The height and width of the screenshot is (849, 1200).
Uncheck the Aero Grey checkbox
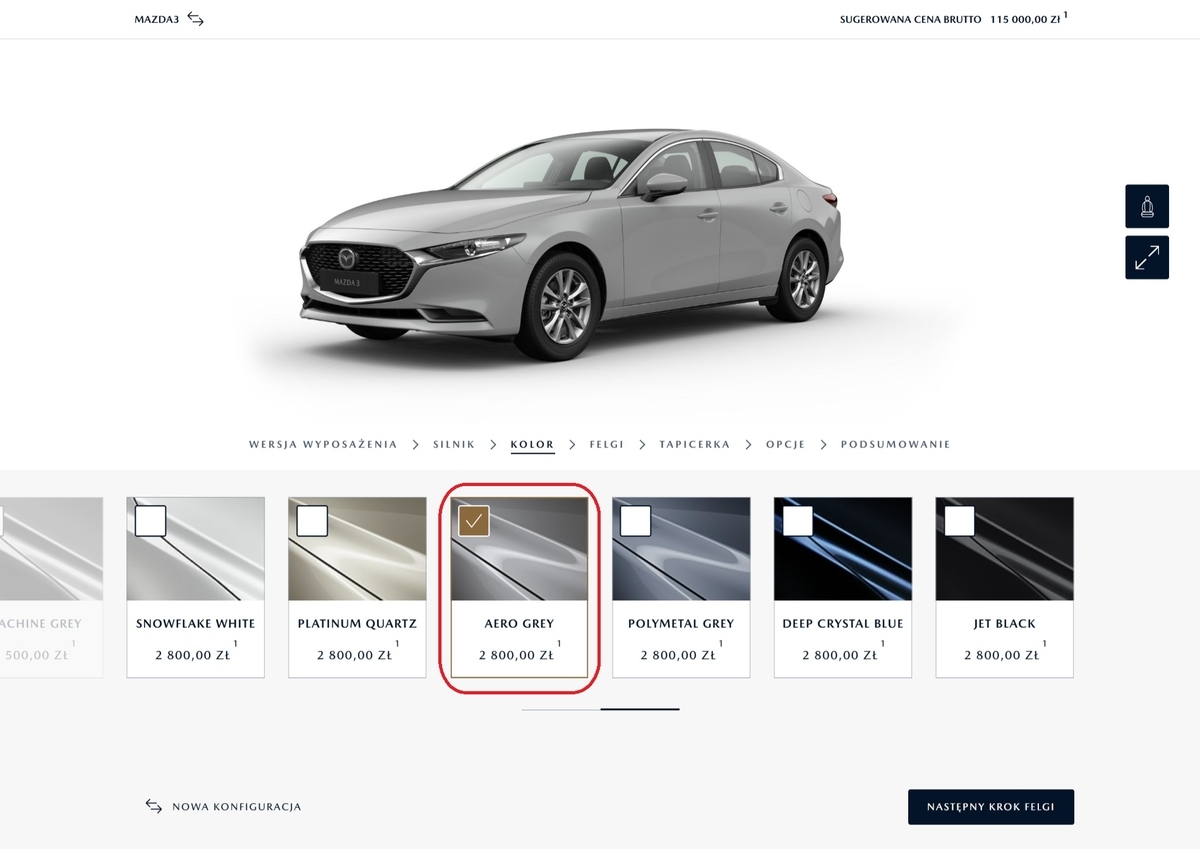(x=474, y=521)
